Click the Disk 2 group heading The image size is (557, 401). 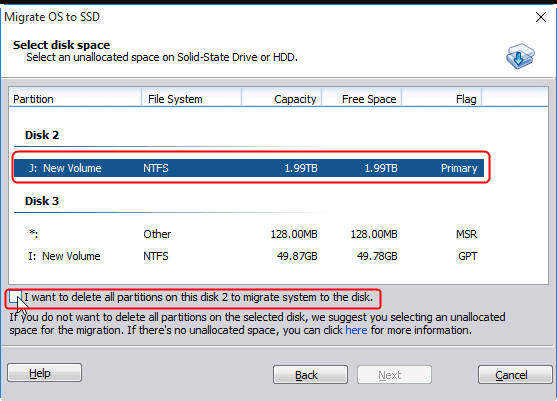(42, 135)
